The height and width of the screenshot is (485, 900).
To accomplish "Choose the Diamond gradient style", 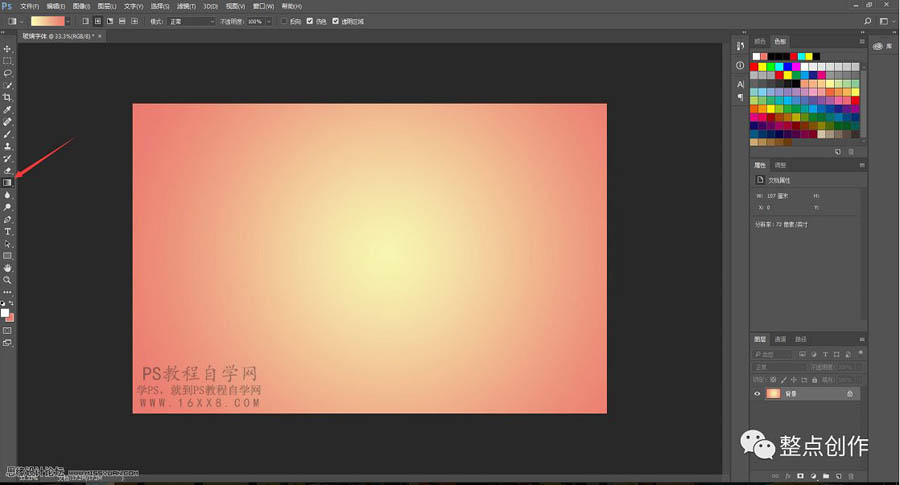I will pyautogui.click(x=134, y=21).
